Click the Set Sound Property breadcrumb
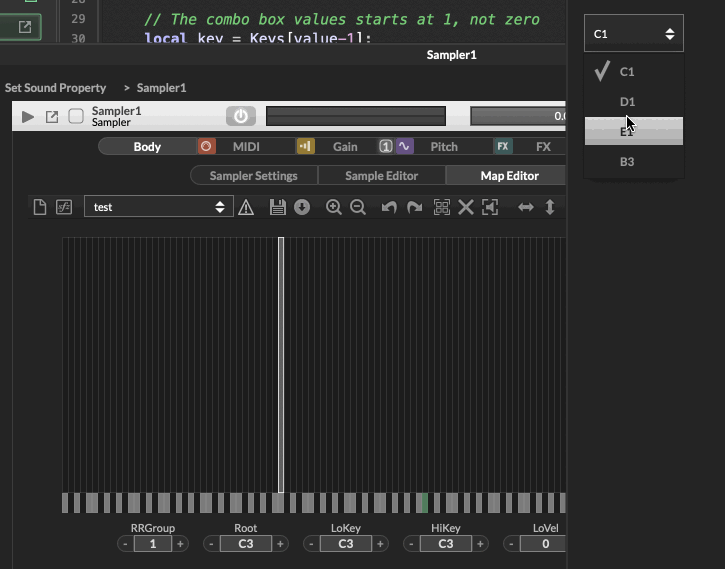725x569 pixels. click(55, 88)
